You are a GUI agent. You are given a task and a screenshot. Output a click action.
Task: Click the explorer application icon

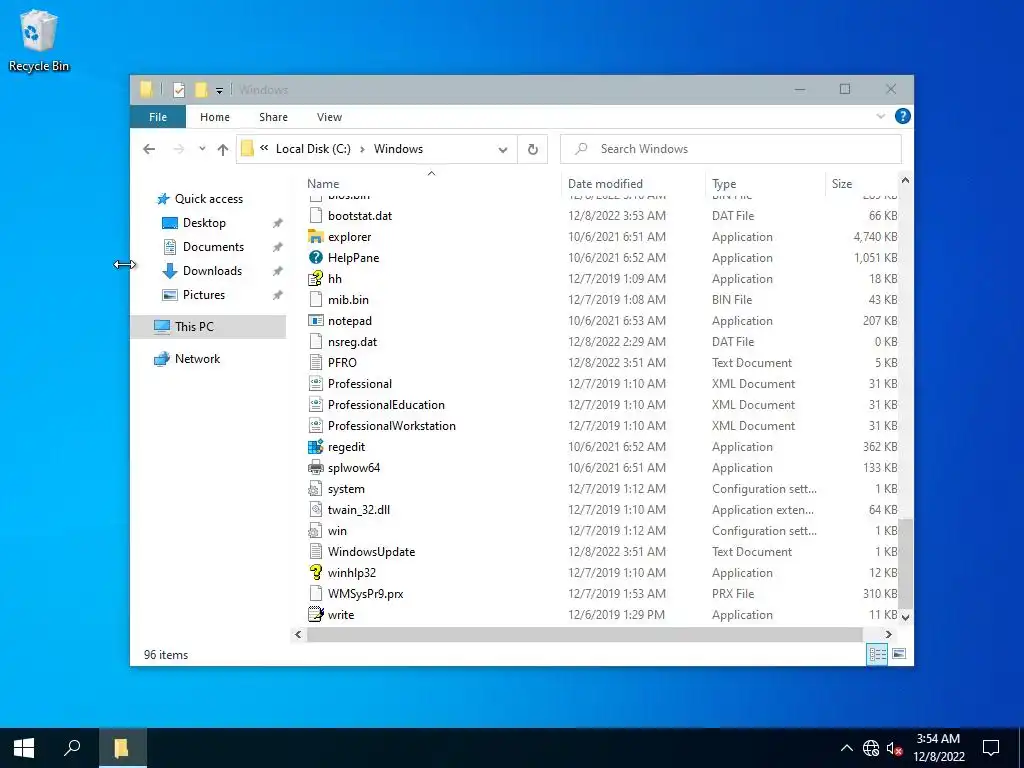315,236
